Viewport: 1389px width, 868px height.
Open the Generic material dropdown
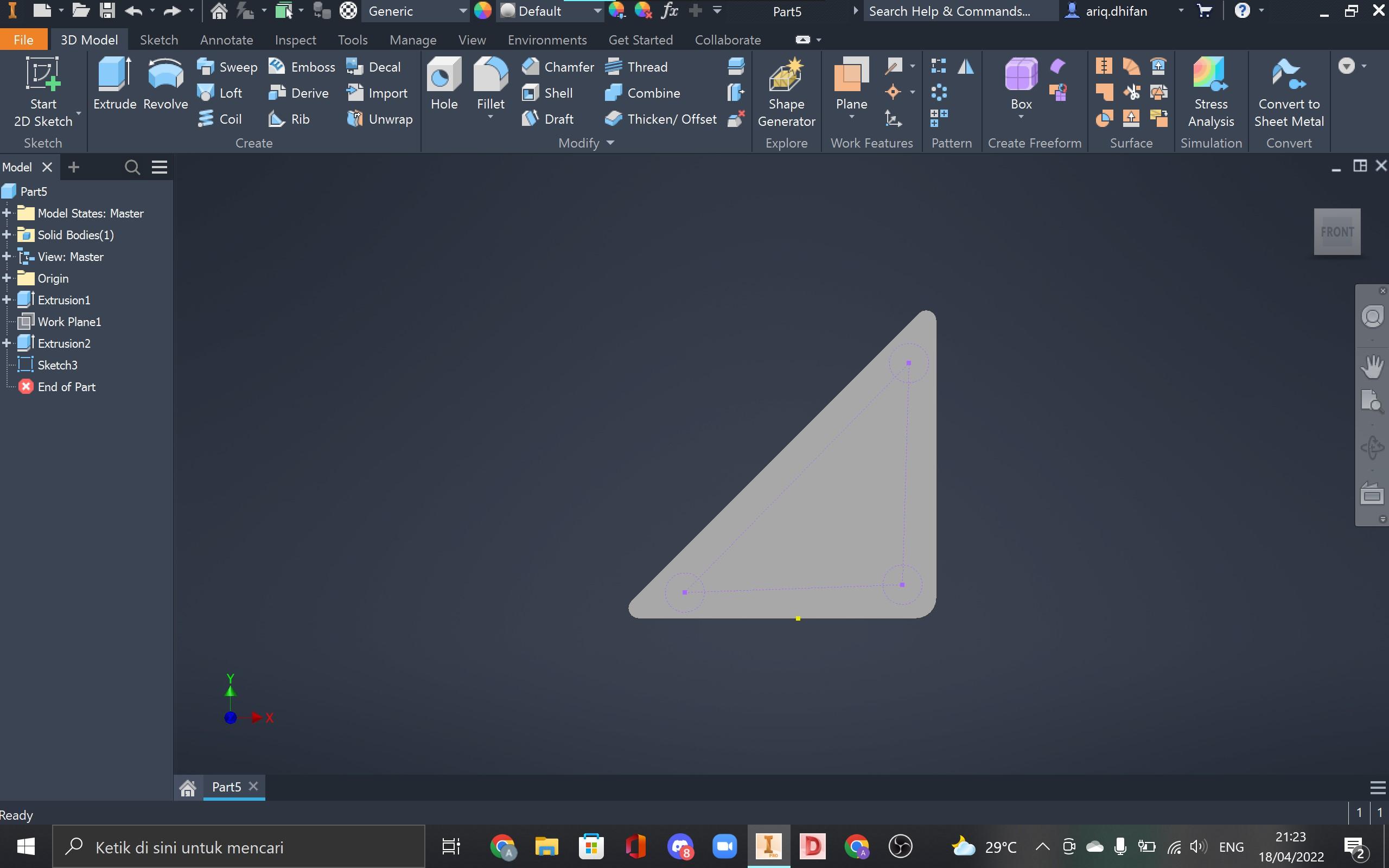[x=462, y=11]
